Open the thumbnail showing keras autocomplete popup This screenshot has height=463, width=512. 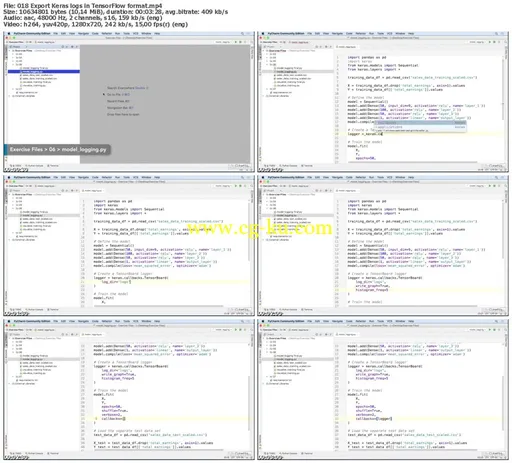click(x=383, y=102)
